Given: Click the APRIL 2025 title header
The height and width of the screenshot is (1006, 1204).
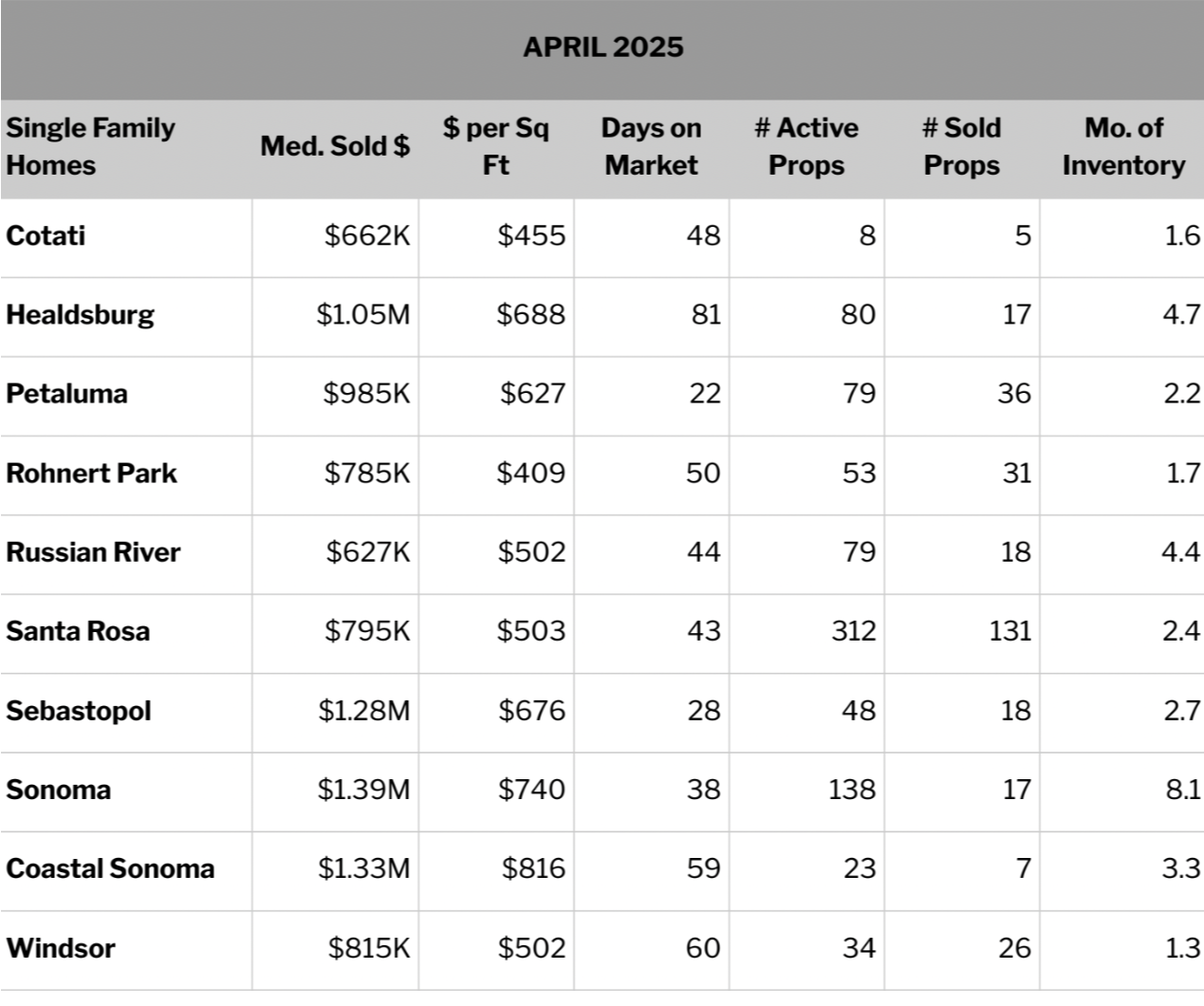Looking at the screenshot, I should (602, 47).
